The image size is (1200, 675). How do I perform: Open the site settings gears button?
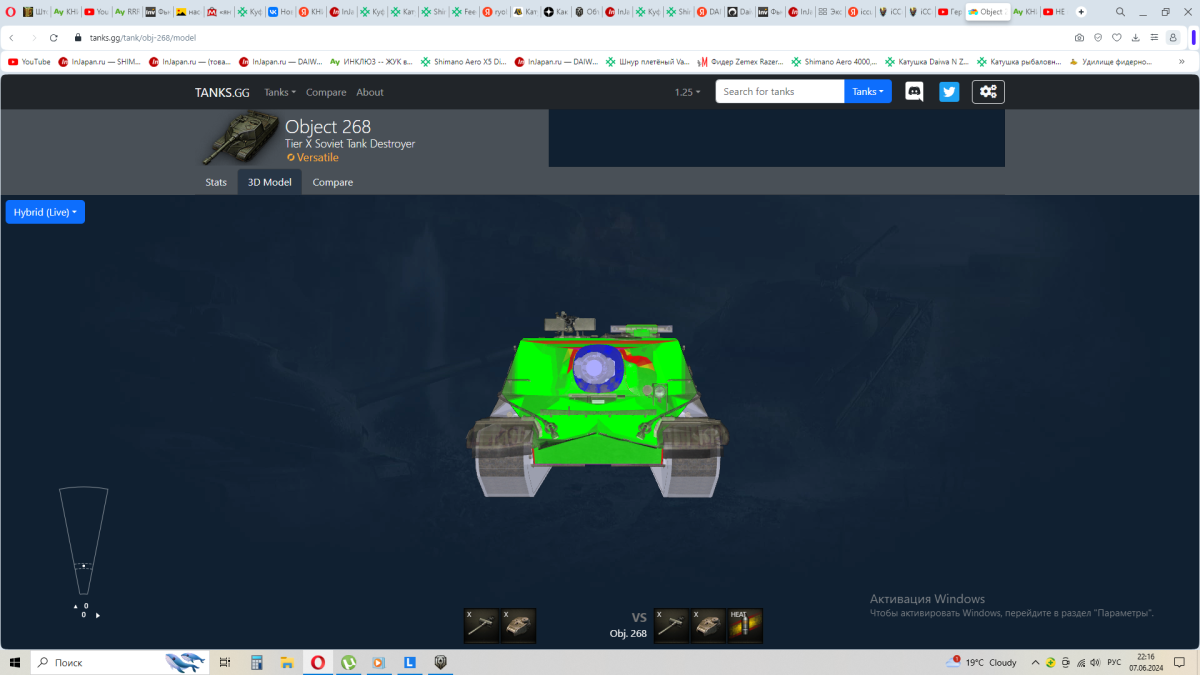pos(988,92)
